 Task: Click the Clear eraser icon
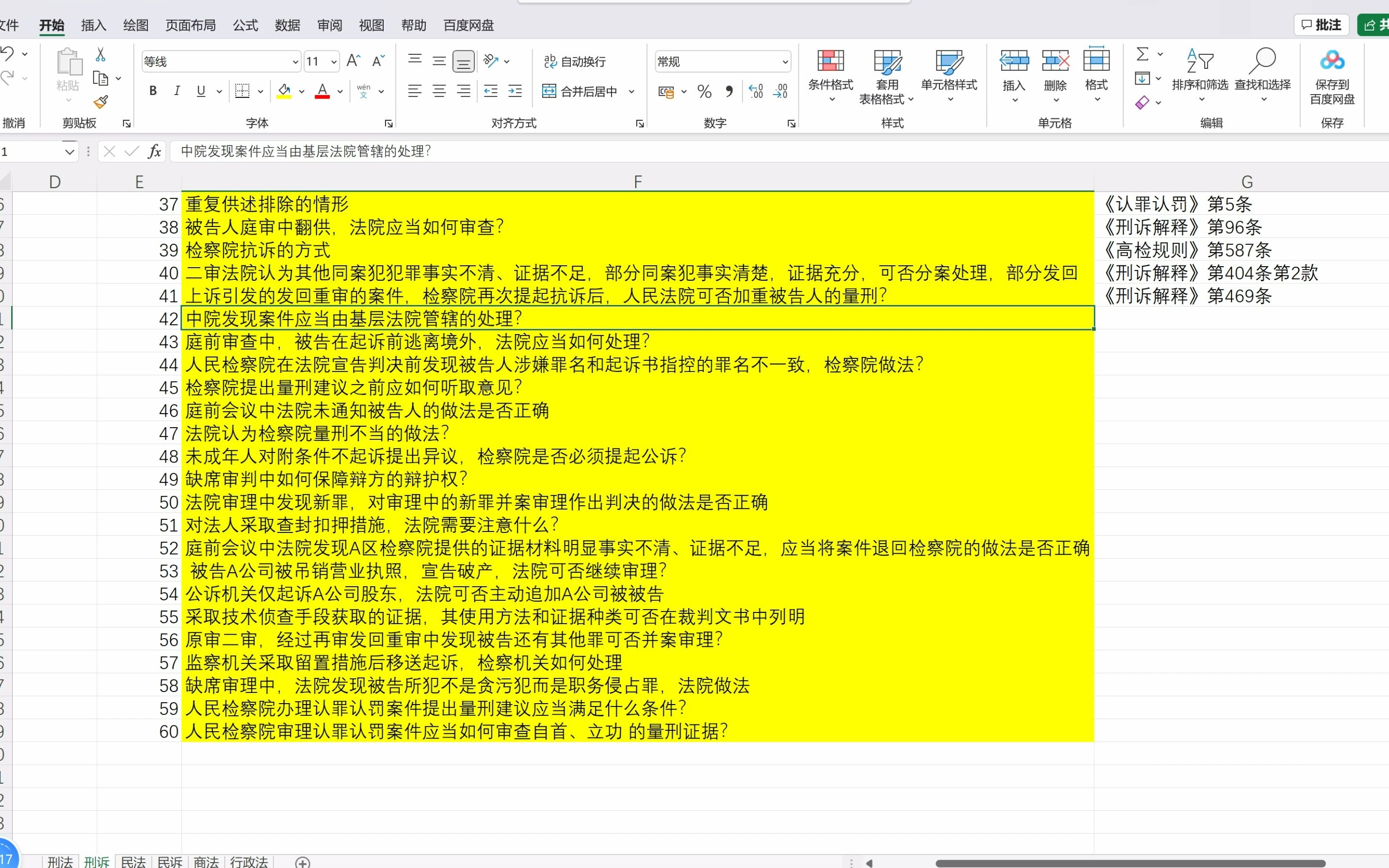[x=1142, y=102]
